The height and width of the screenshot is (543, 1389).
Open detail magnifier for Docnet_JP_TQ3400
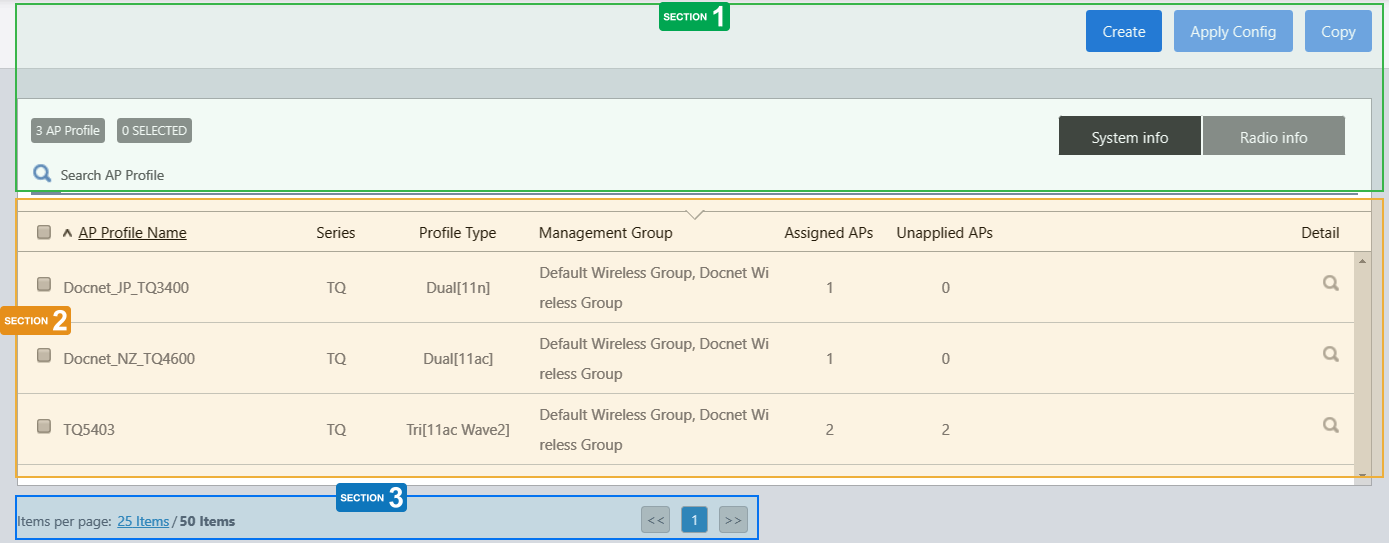click(x=1330, y=283)
